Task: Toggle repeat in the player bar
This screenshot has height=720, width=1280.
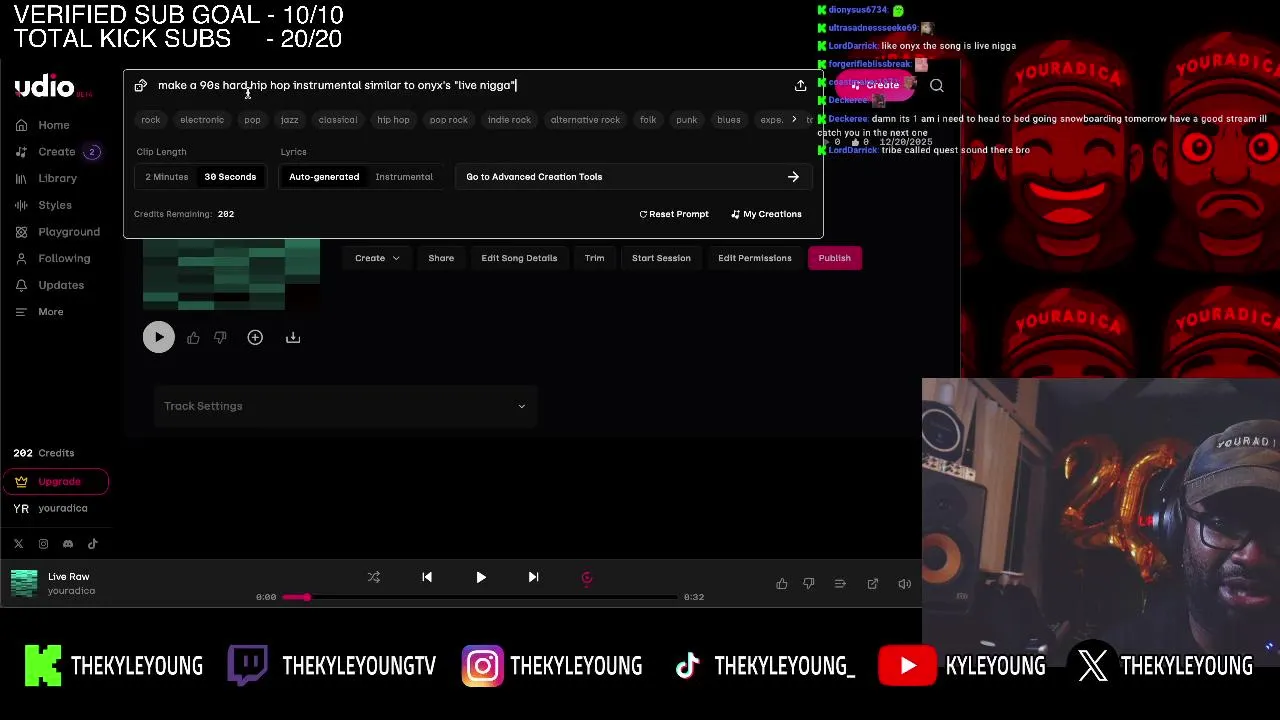Action: (x=587, y=577)
